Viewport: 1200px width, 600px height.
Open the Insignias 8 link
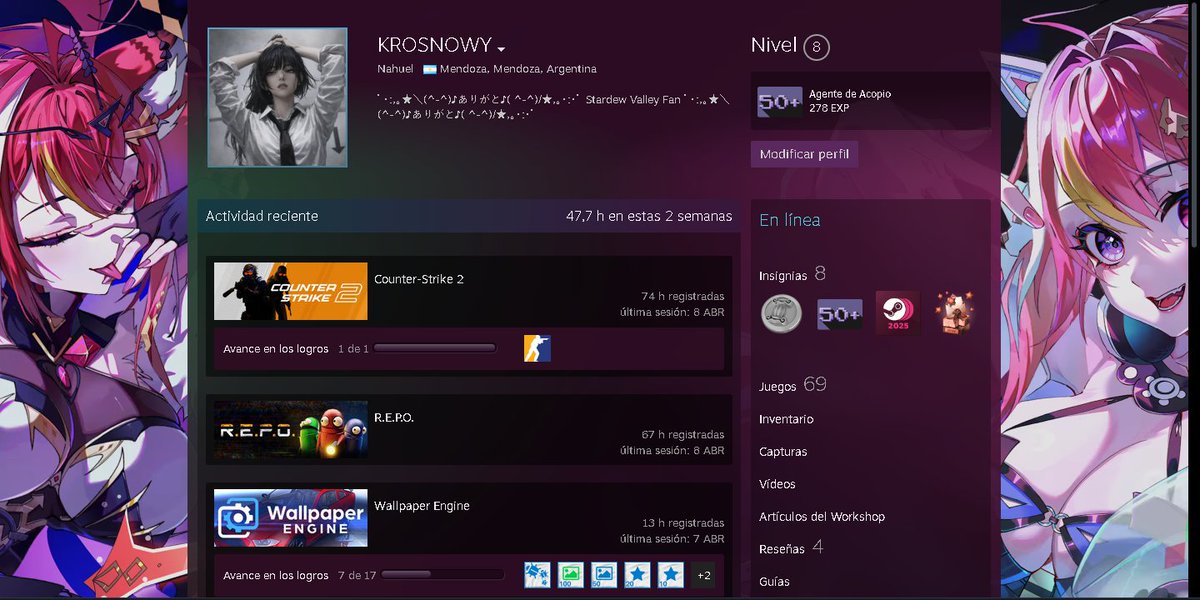pos(792,274)
